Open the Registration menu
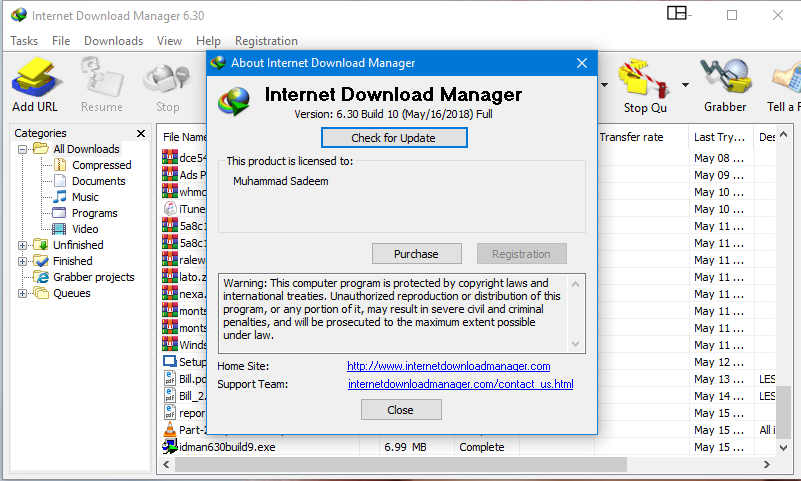This screenshot has width=801, height=481. [266, 41]
